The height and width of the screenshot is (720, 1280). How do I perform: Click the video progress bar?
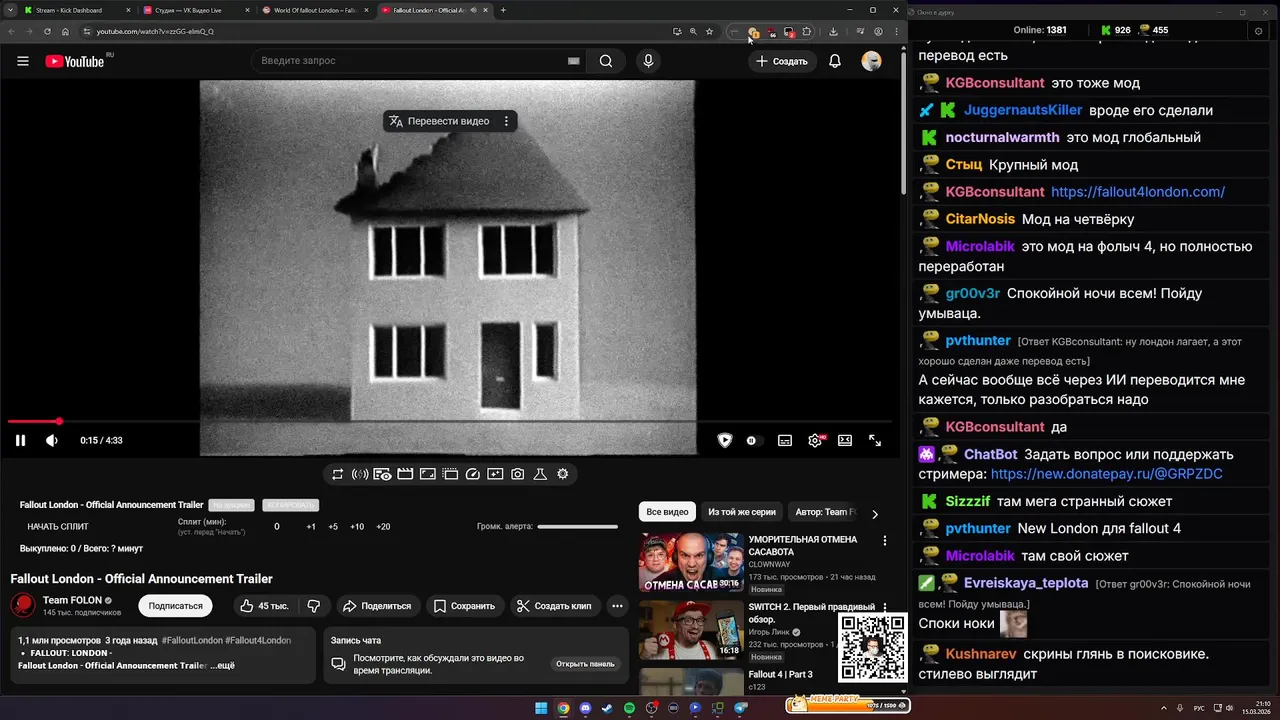pyautogui.click(x=450, y=422)
